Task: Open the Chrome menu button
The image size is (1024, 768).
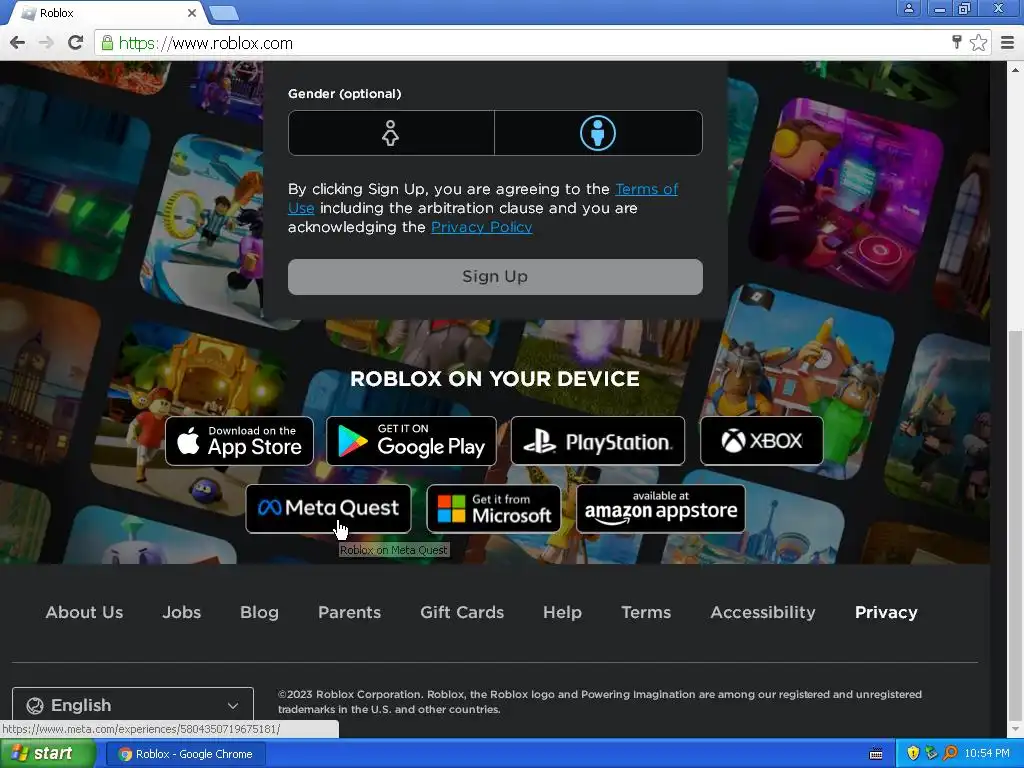Action: (1007, 43)
